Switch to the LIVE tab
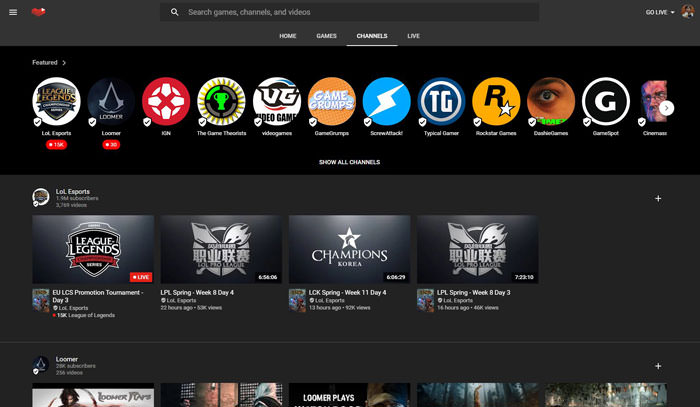 [x=413, y=36]
